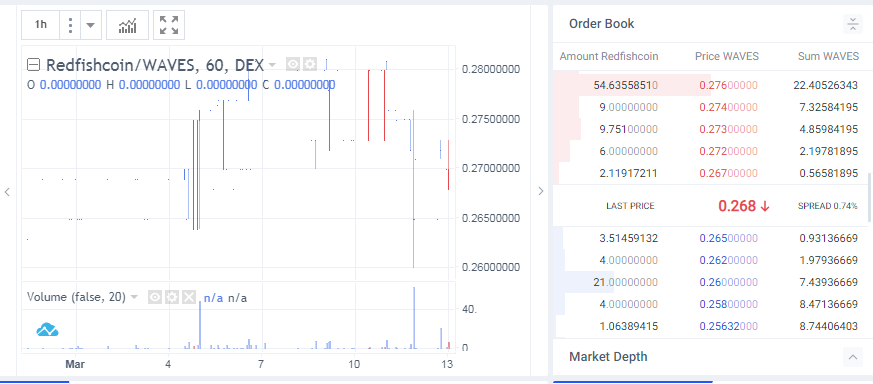Toggle fullscreen chart mode icon
This screenshot has width=873, height=384.
[x=169, y=25]
